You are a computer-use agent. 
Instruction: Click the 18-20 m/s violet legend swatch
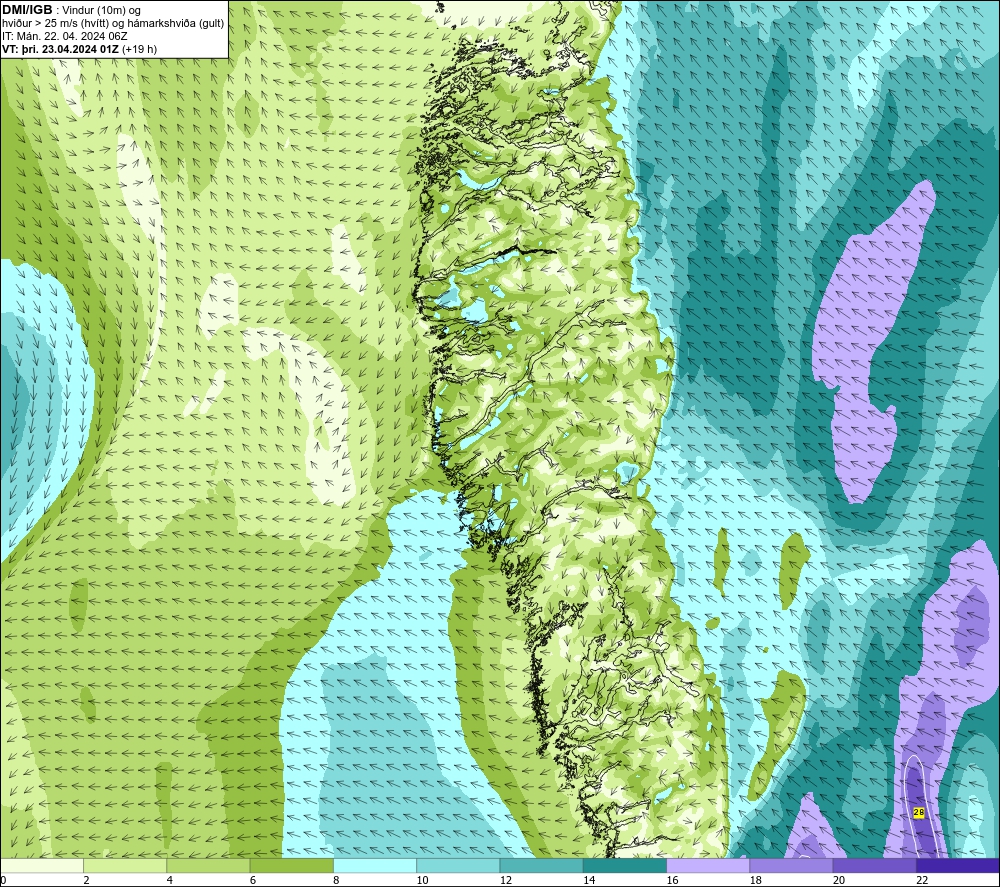point(791,865)
